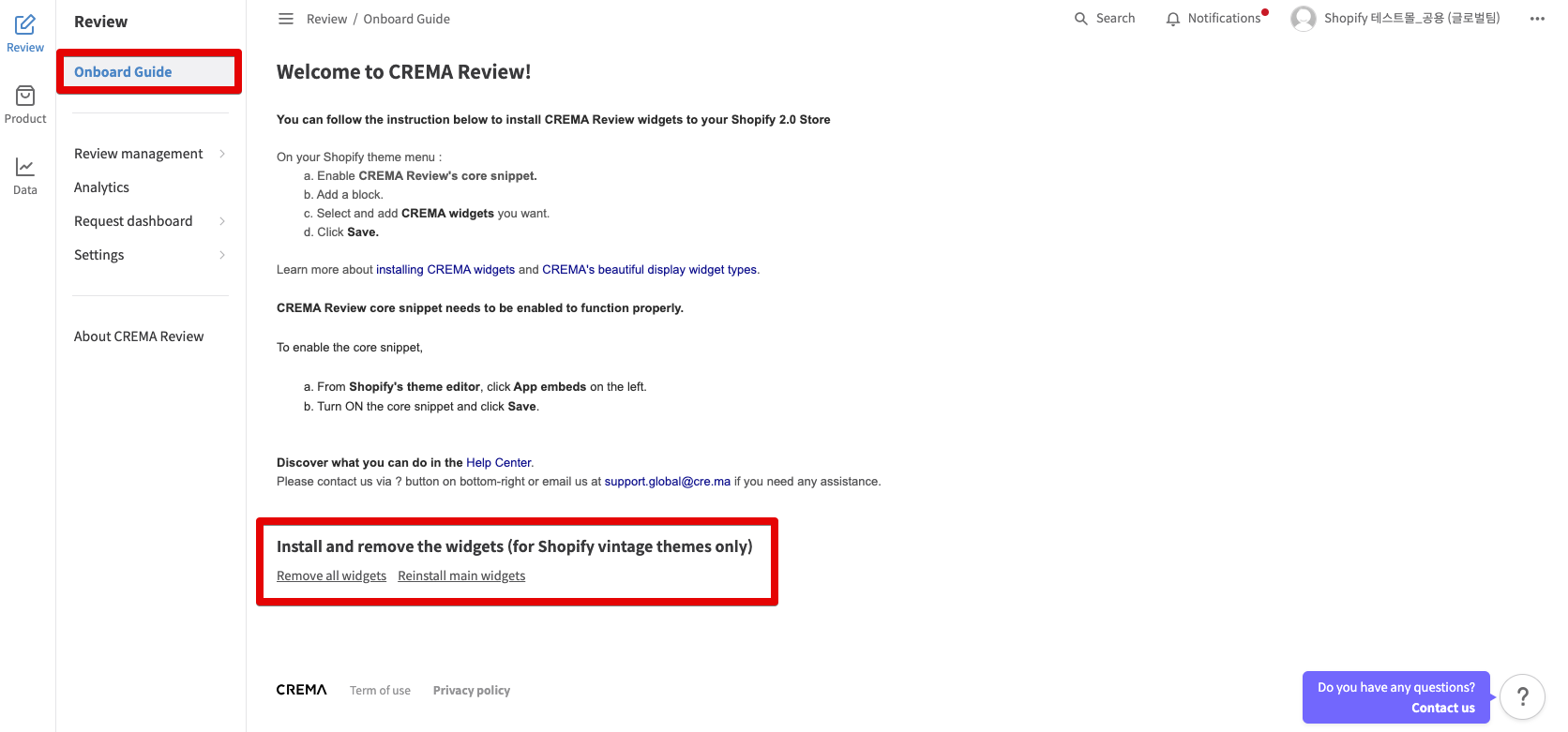Toggle the hamburger menu icon
Image resolution: width=1568 pixels, height=732 pixels.
point(286,19)
